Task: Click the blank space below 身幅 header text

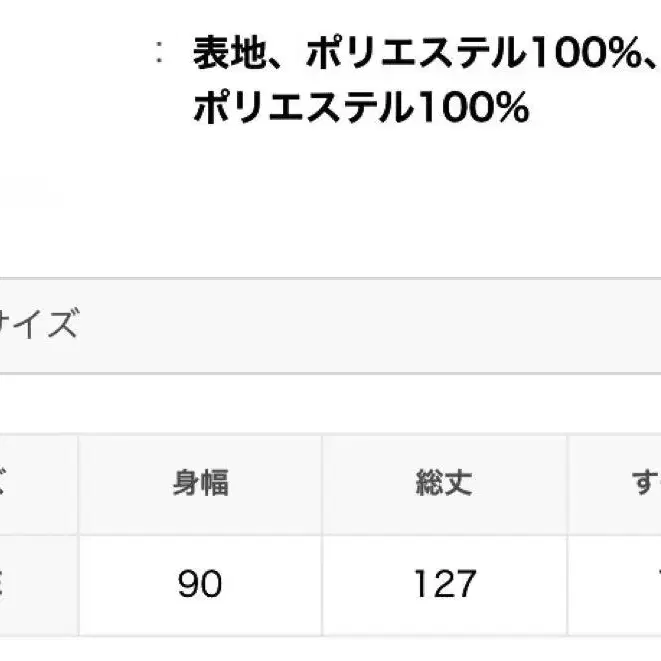Action: click(x=200, y=515)
